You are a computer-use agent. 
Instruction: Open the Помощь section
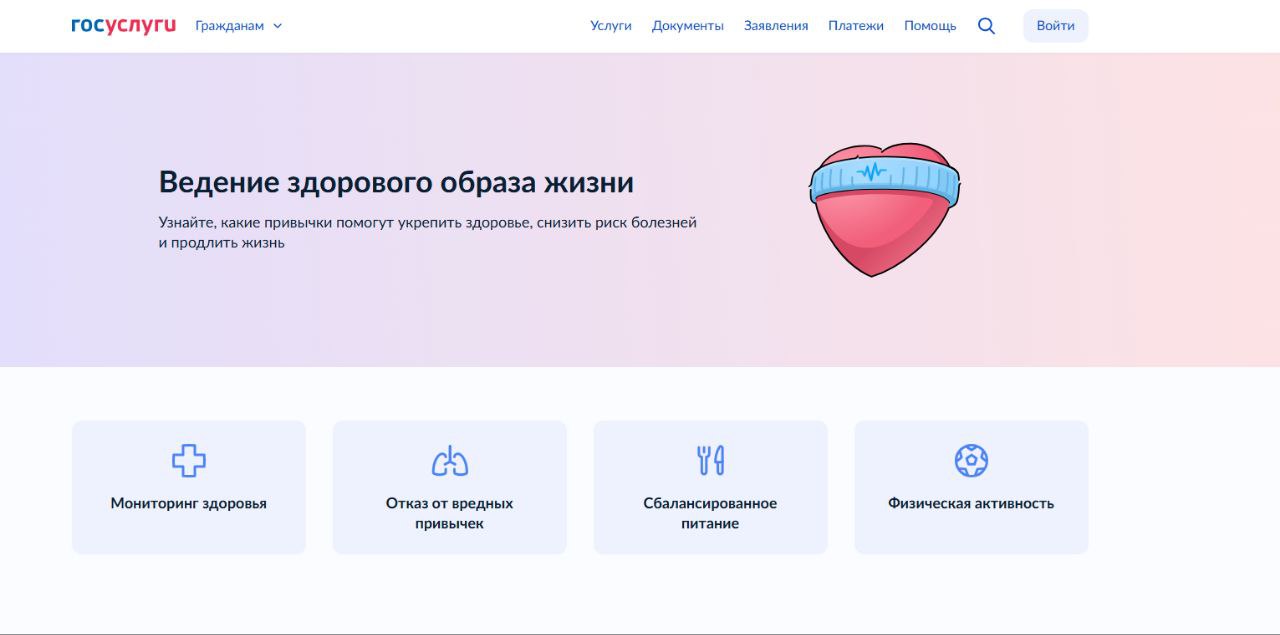click(x=930, y=26)
